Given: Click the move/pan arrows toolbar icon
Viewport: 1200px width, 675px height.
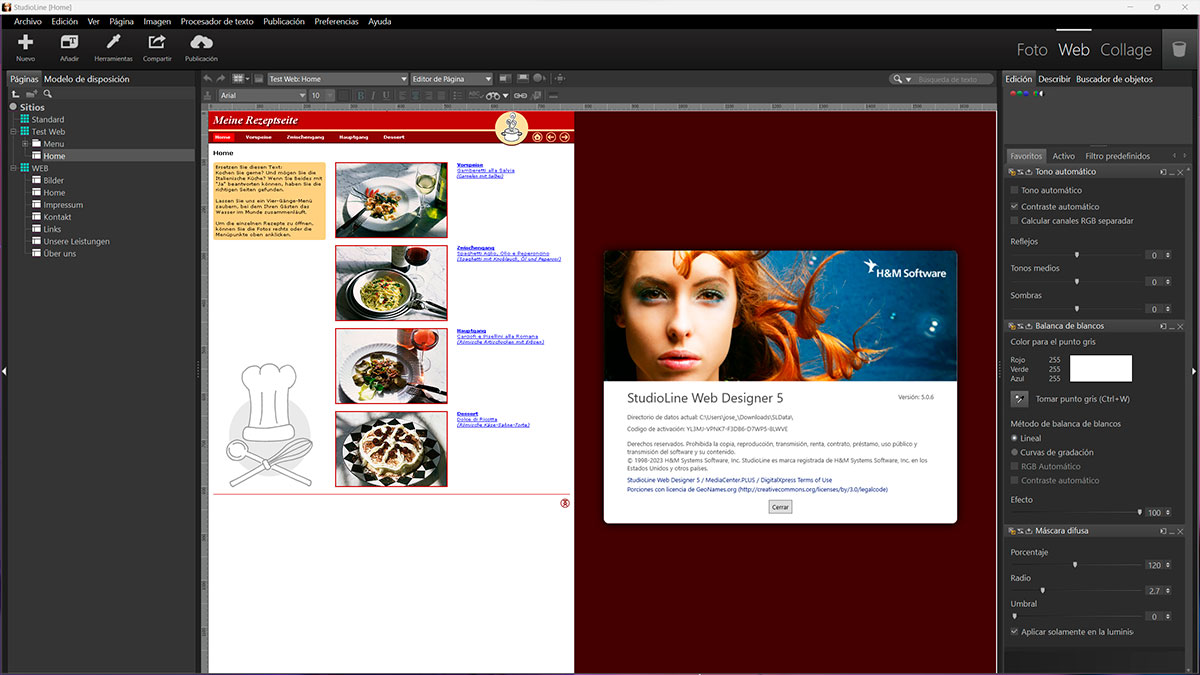Looking at the screenshot, I should 559,79.
